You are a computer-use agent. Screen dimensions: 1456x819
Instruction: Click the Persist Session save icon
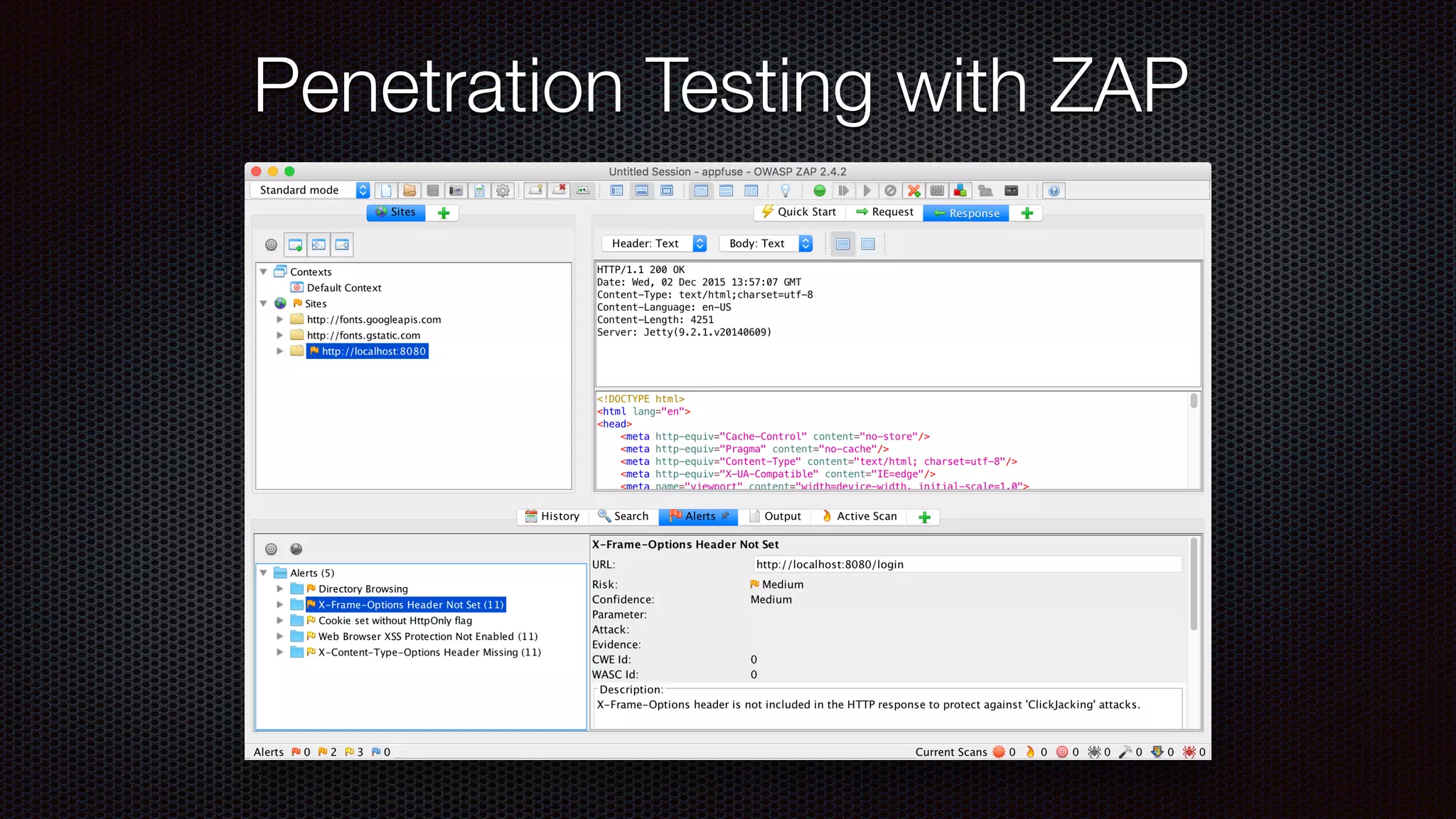coord(432,191)
